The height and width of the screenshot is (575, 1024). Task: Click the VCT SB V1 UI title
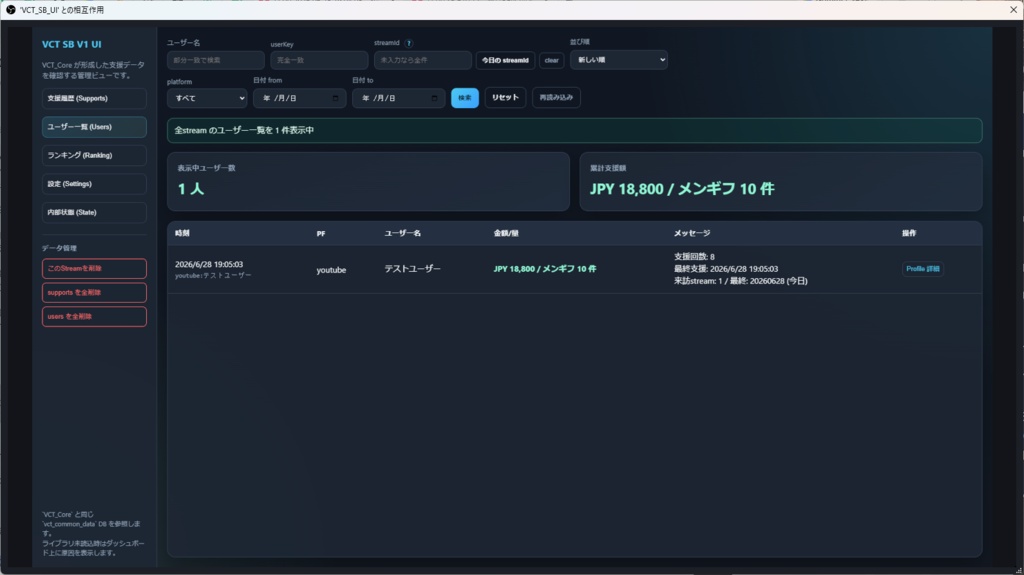[72, 44]
